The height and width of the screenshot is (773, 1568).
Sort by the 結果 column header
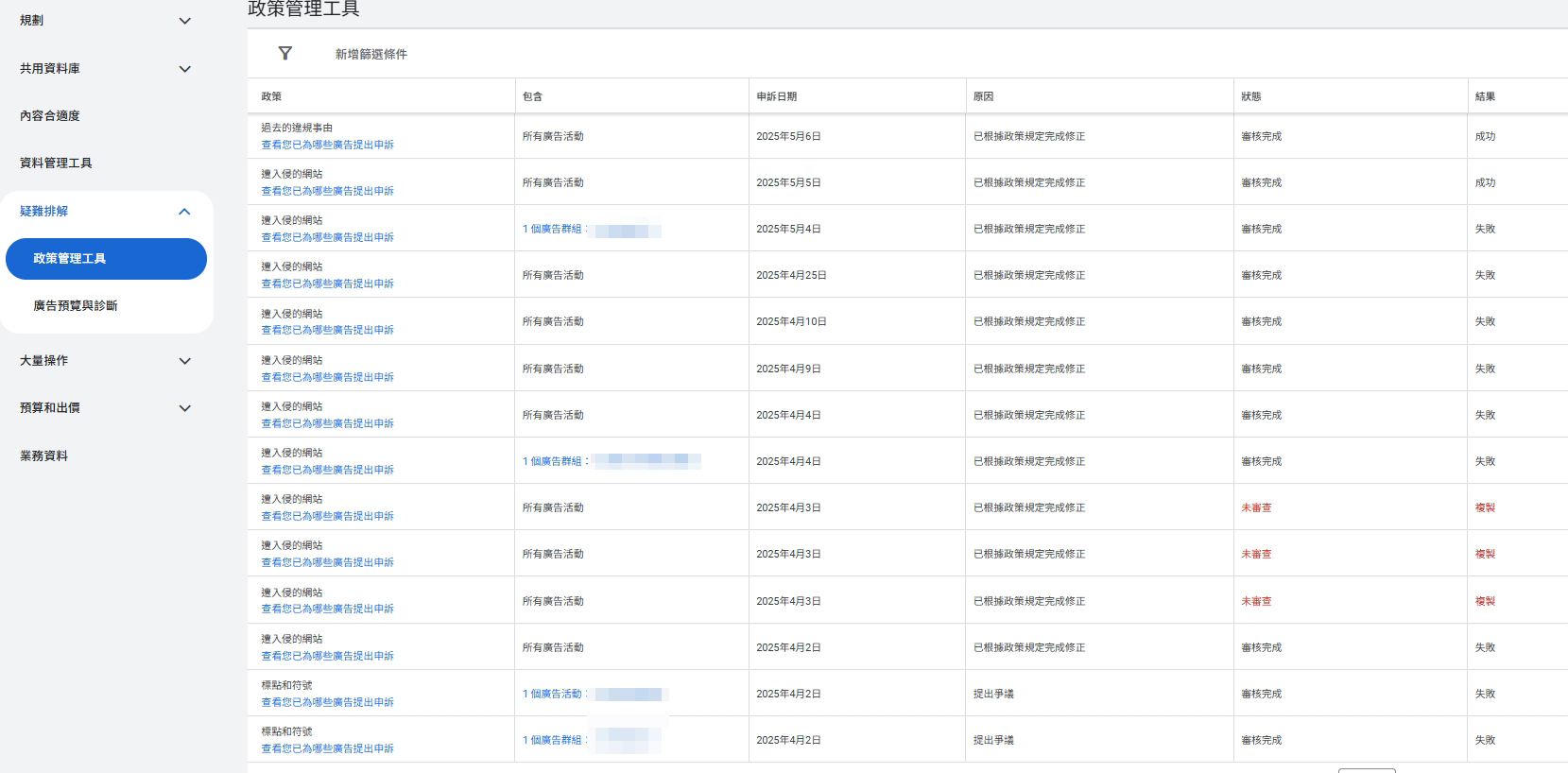click(x=1485, y=96)
